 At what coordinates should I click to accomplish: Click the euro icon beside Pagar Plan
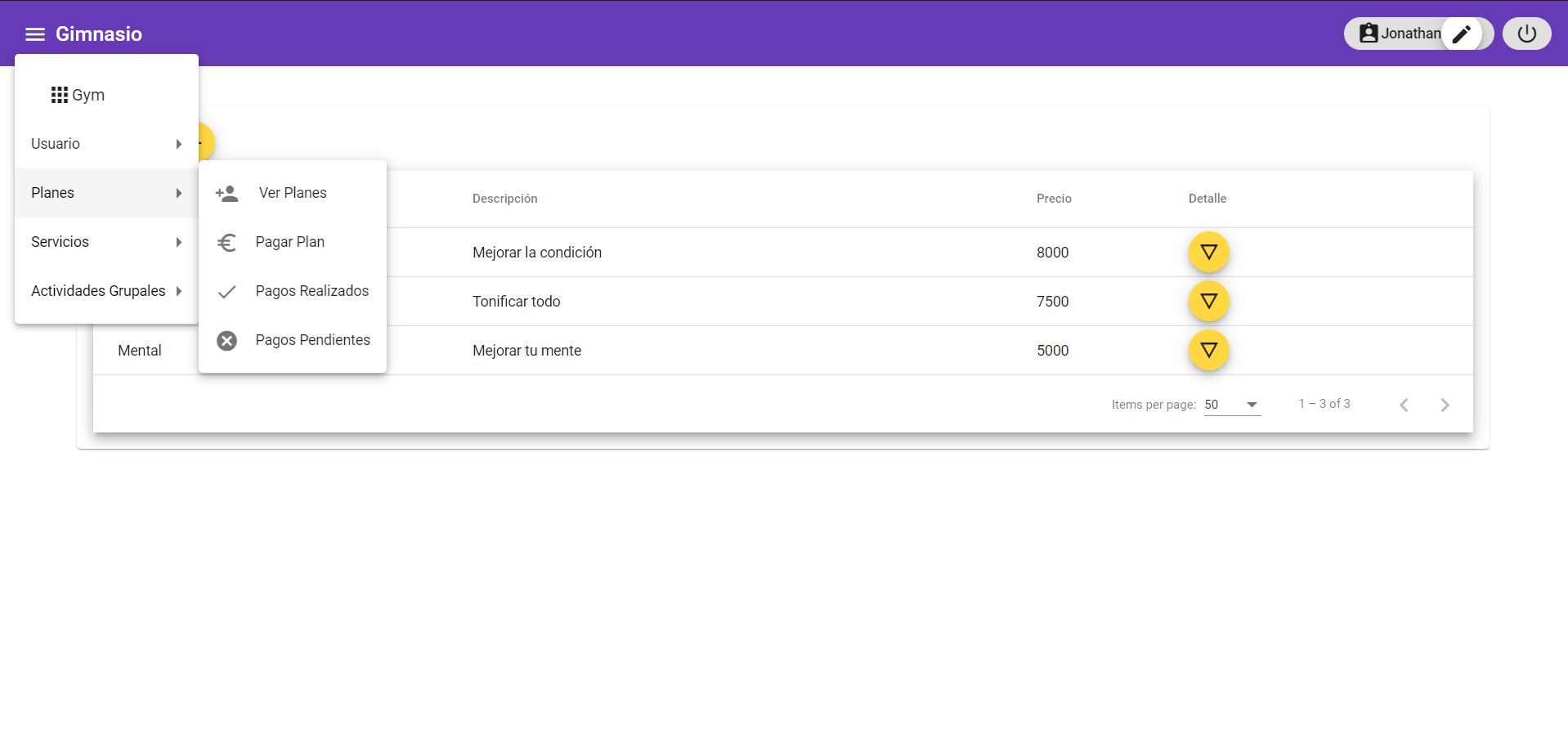pos(226,242)
